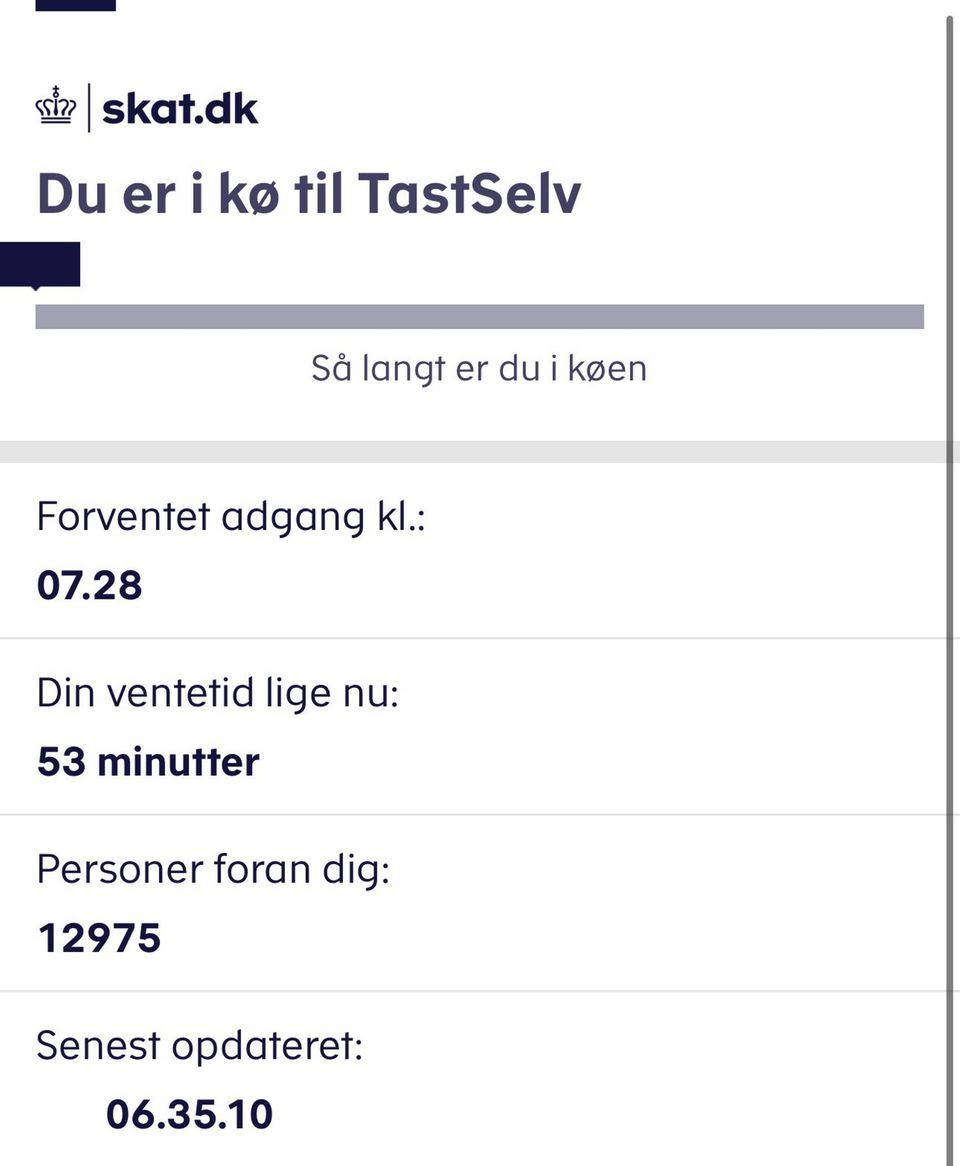Click the label 'Personer foran dig:'
Viewport: 960px width, 1166px height.
(213, 869)
